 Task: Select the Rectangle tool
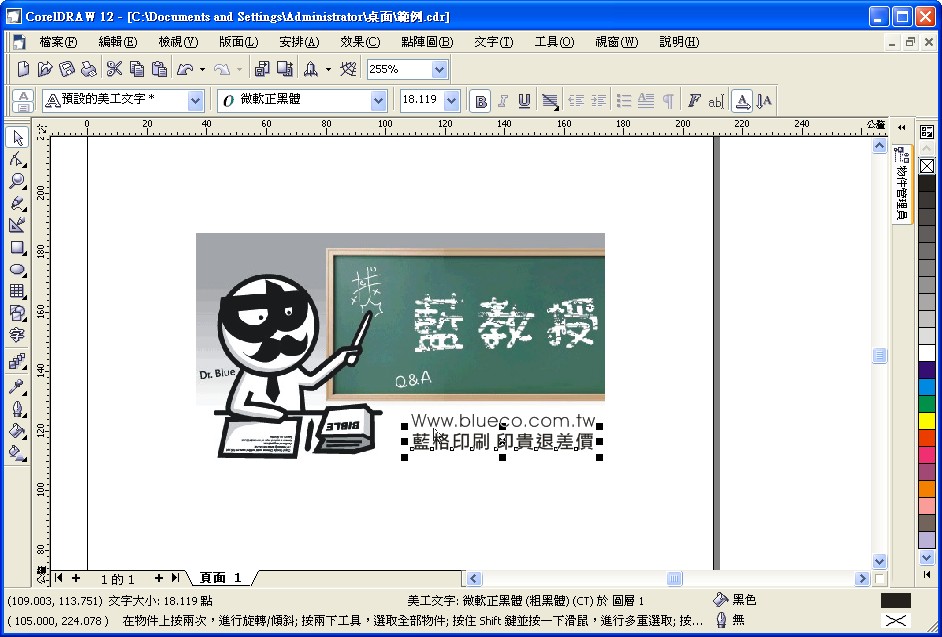(x=17, y=248)
